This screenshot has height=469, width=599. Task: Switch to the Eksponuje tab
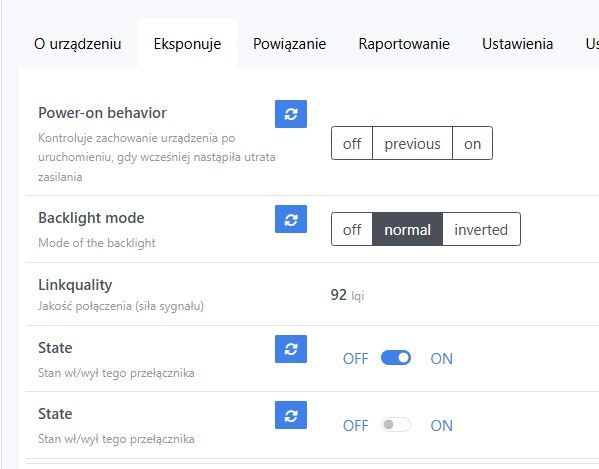187,44
